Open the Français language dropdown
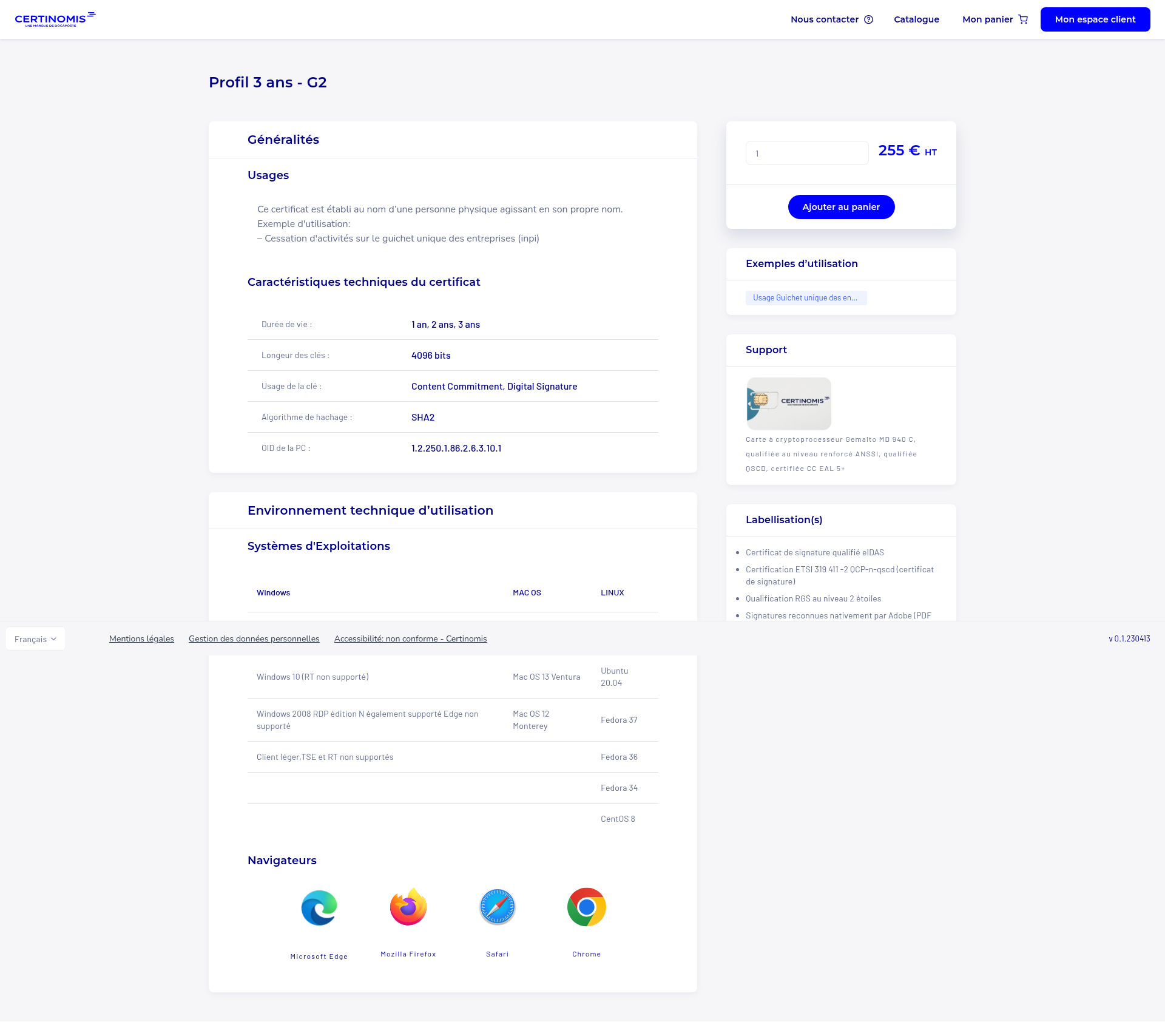1165x1036 pixels. click(x=35, y=639)
